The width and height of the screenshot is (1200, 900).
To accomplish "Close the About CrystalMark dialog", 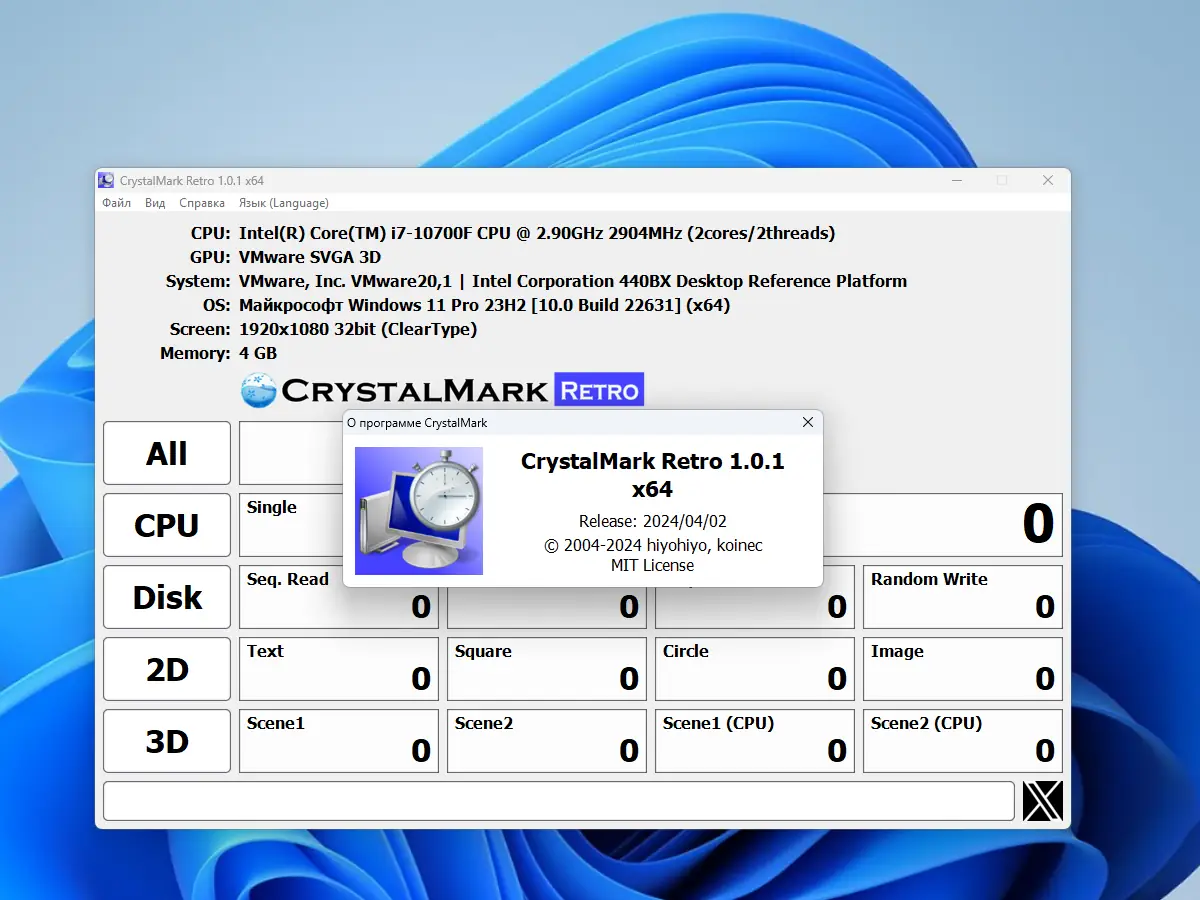I will [x=808, y=423].
